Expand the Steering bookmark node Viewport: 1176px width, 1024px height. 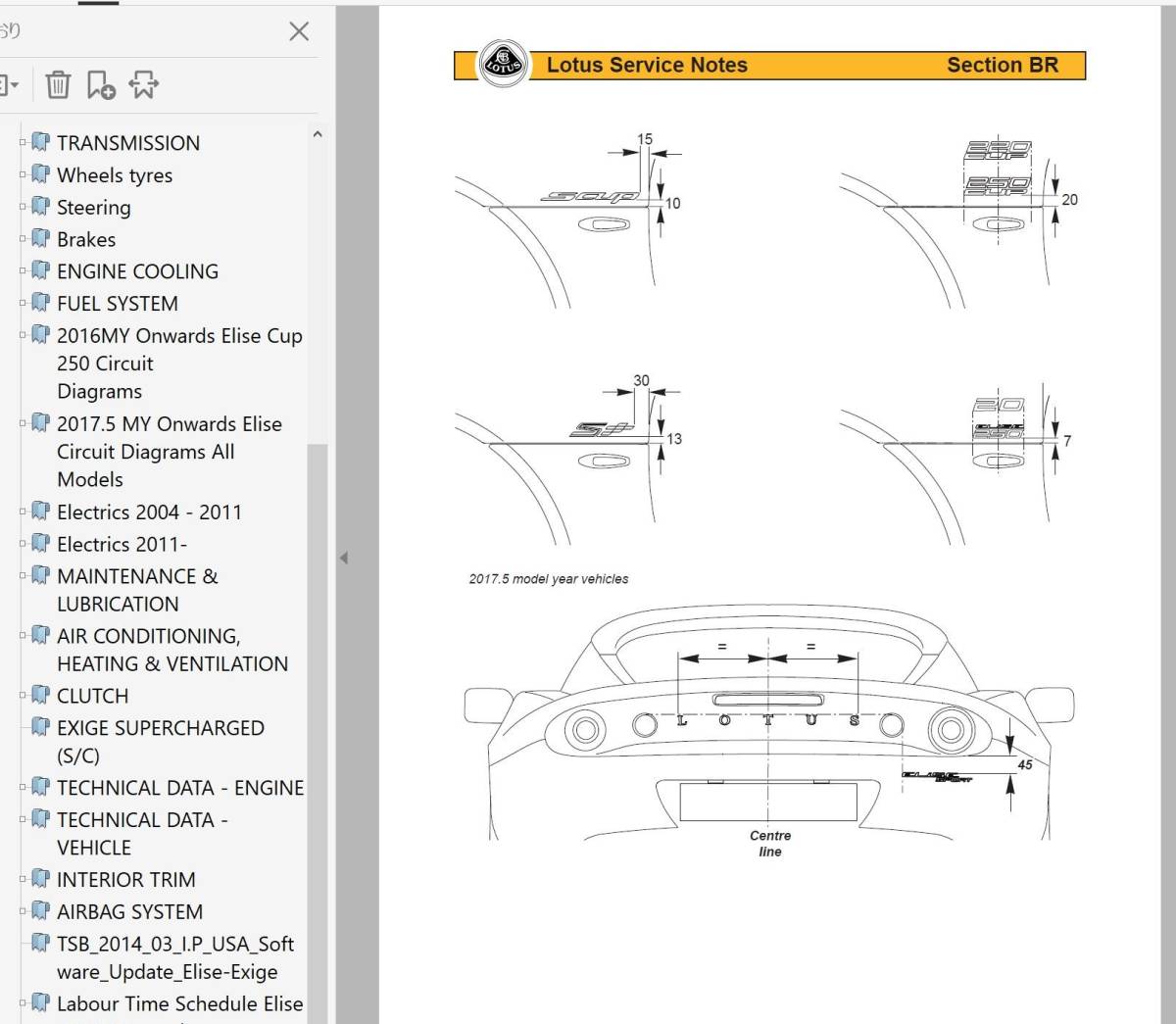point(23,208)
